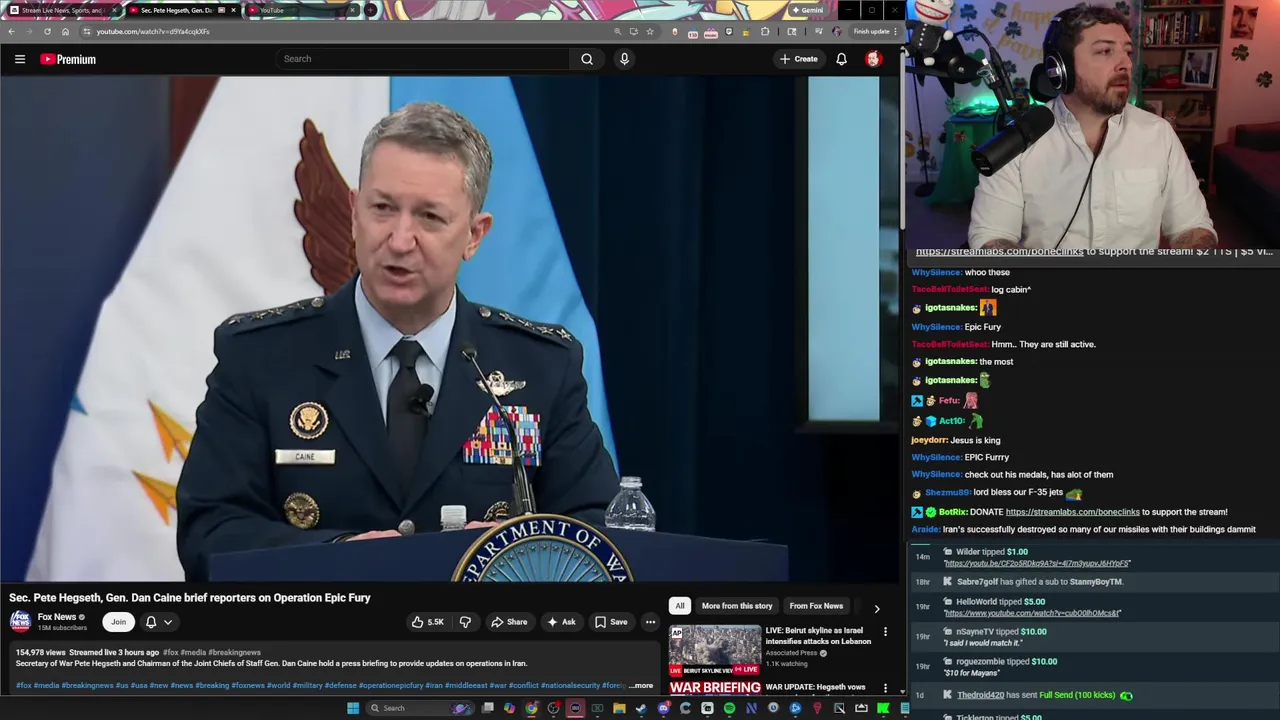
Task: Pause the video by clicking the player
Action: (450, 328)
